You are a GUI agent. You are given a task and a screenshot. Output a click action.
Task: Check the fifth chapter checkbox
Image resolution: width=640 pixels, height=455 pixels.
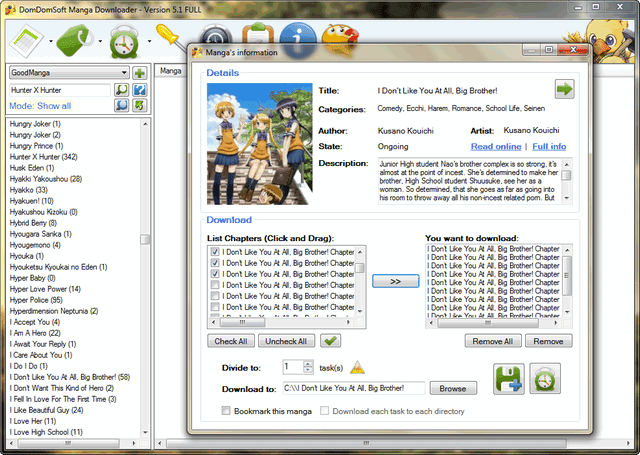pos(215,296)
